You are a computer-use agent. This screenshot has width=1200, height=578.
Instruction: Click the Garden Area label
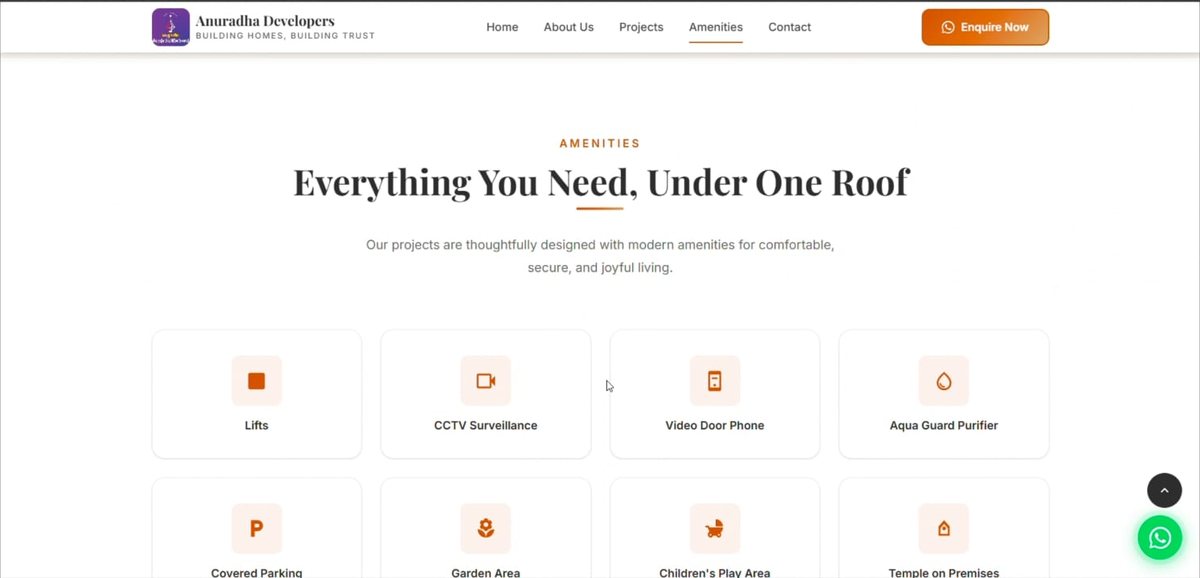(486, 573)
